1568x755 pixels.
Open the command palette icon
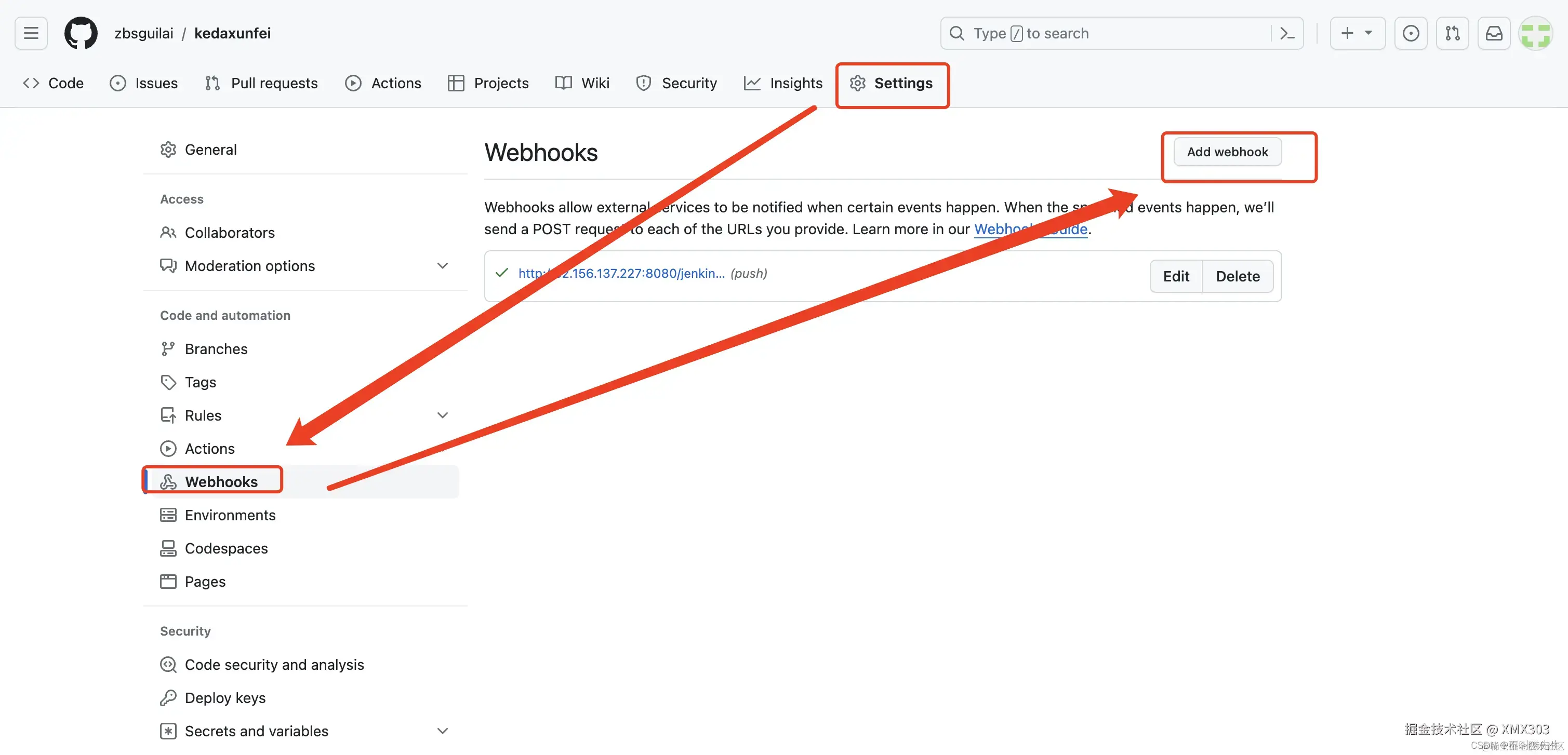[1287, 33]
